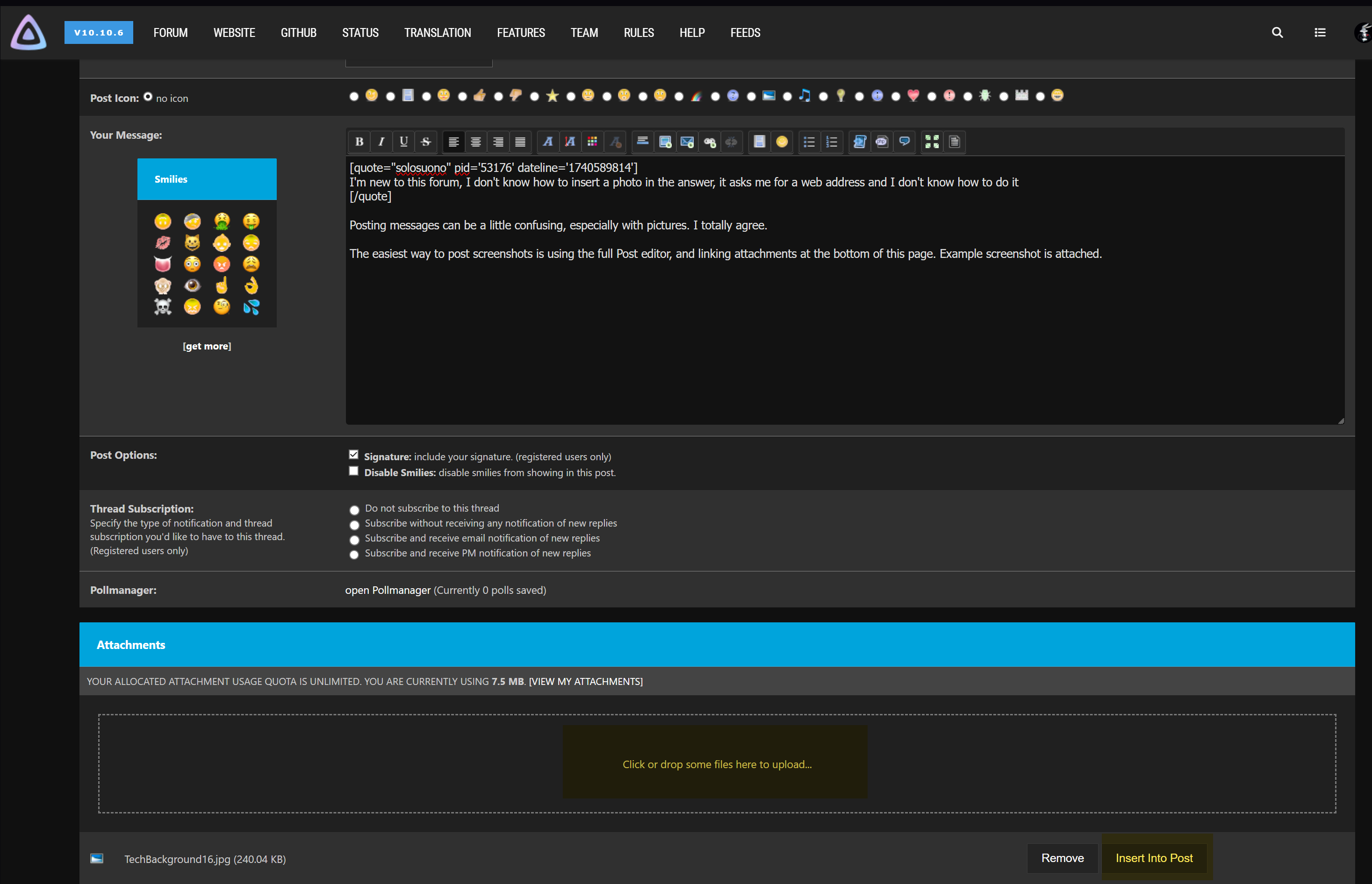Click the insert email link icon
This screenshot has height=884, width=1372.
[x=687, y=142]
